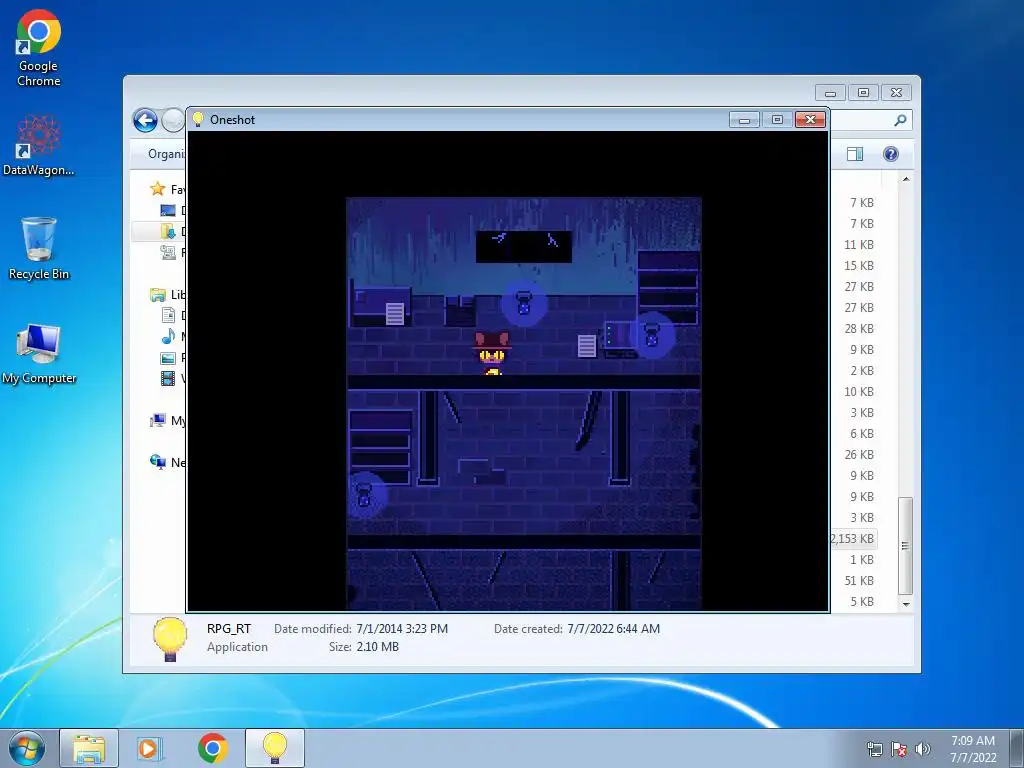Click Date modified value 7/1/2014 3:23 PM
Image resolution: width=1024 pixels, height=768 pixels.
[402, 629]
